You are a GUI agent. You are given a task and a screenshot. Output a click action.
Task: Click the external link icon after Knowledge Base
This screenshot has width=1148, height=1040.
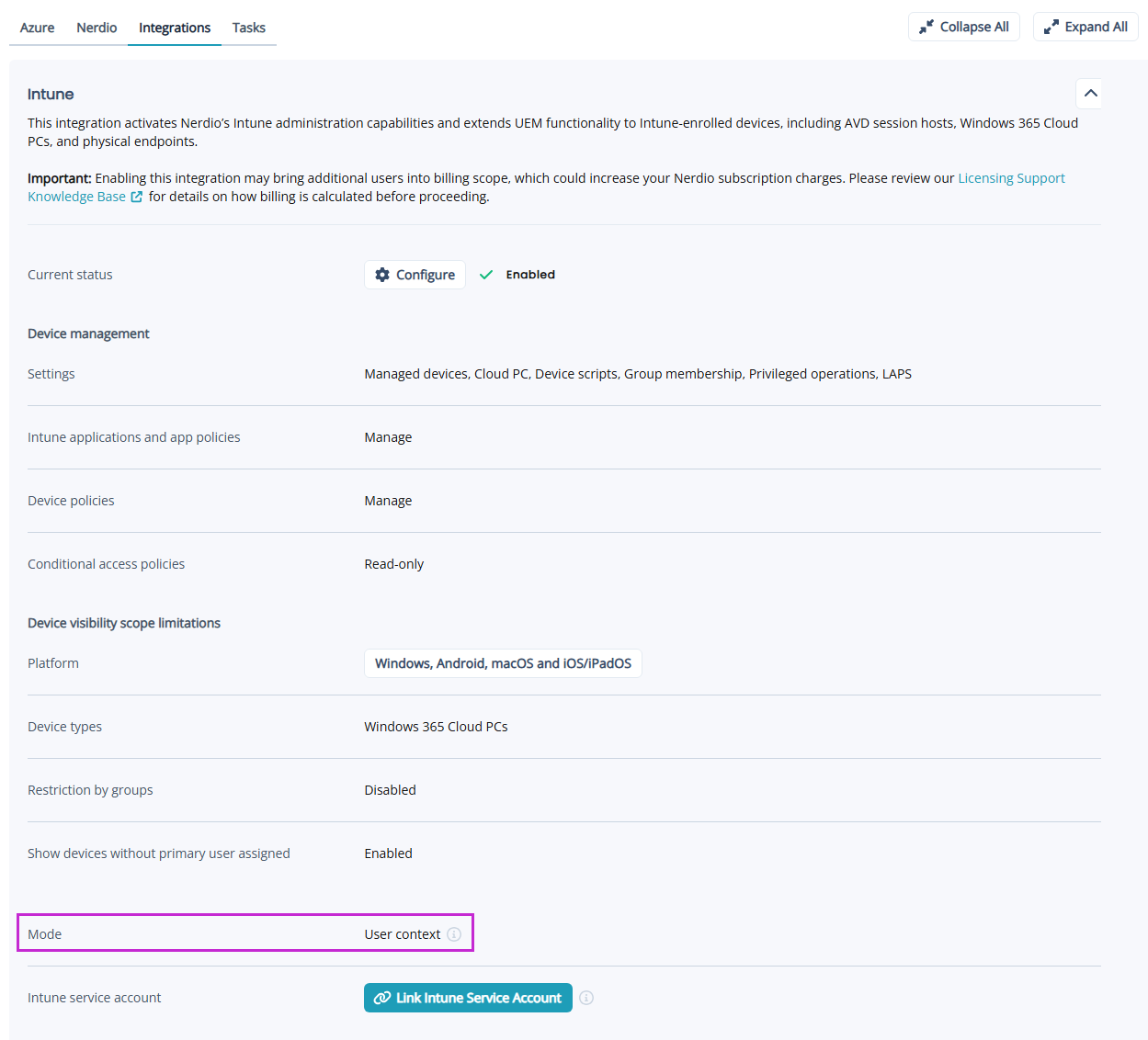[x=138, y=196]
